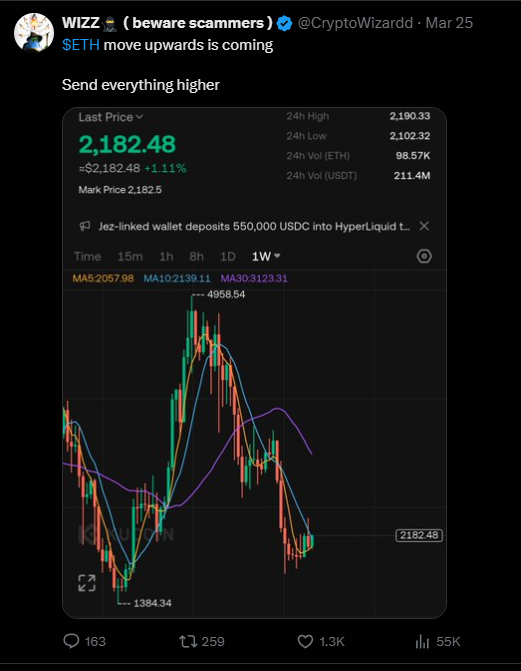This screenshot has width=521, height=671.
Task: Click the 163 replies count
Action: point(95,641)
